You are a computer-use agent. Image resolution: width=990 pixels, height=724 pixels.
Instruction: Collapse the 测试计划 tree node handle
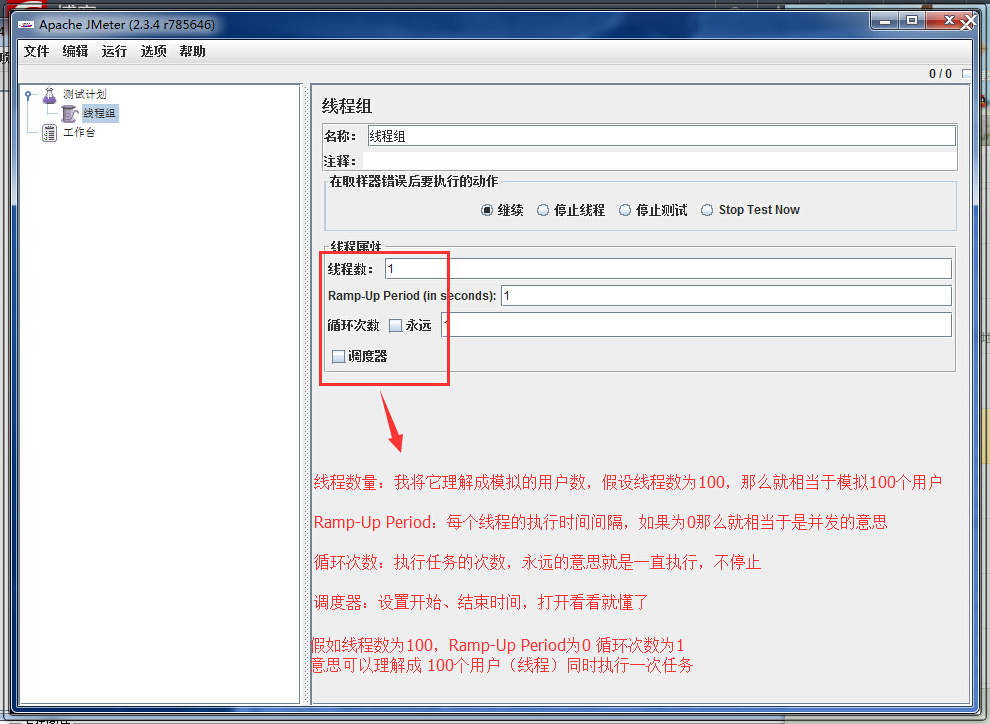pyautogui.click(x=28, y=95)
